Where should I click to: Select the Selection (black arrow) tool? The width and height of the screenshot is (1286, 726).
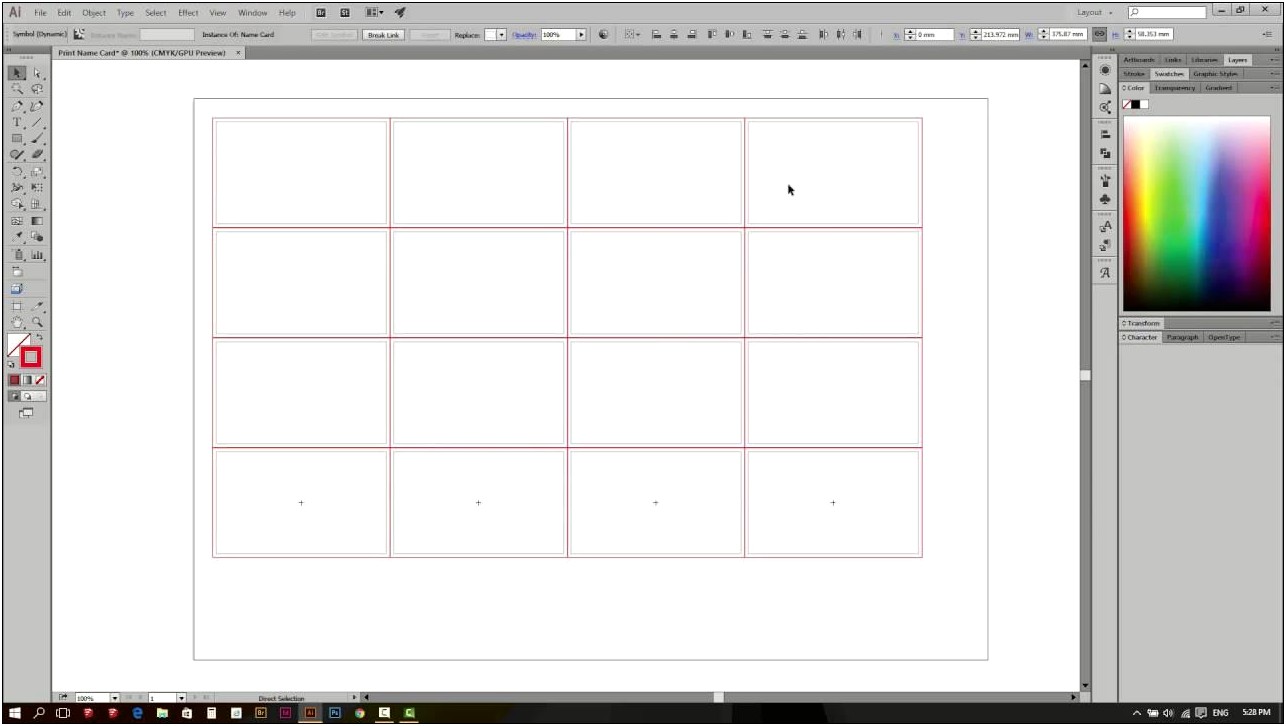point(17,73)
